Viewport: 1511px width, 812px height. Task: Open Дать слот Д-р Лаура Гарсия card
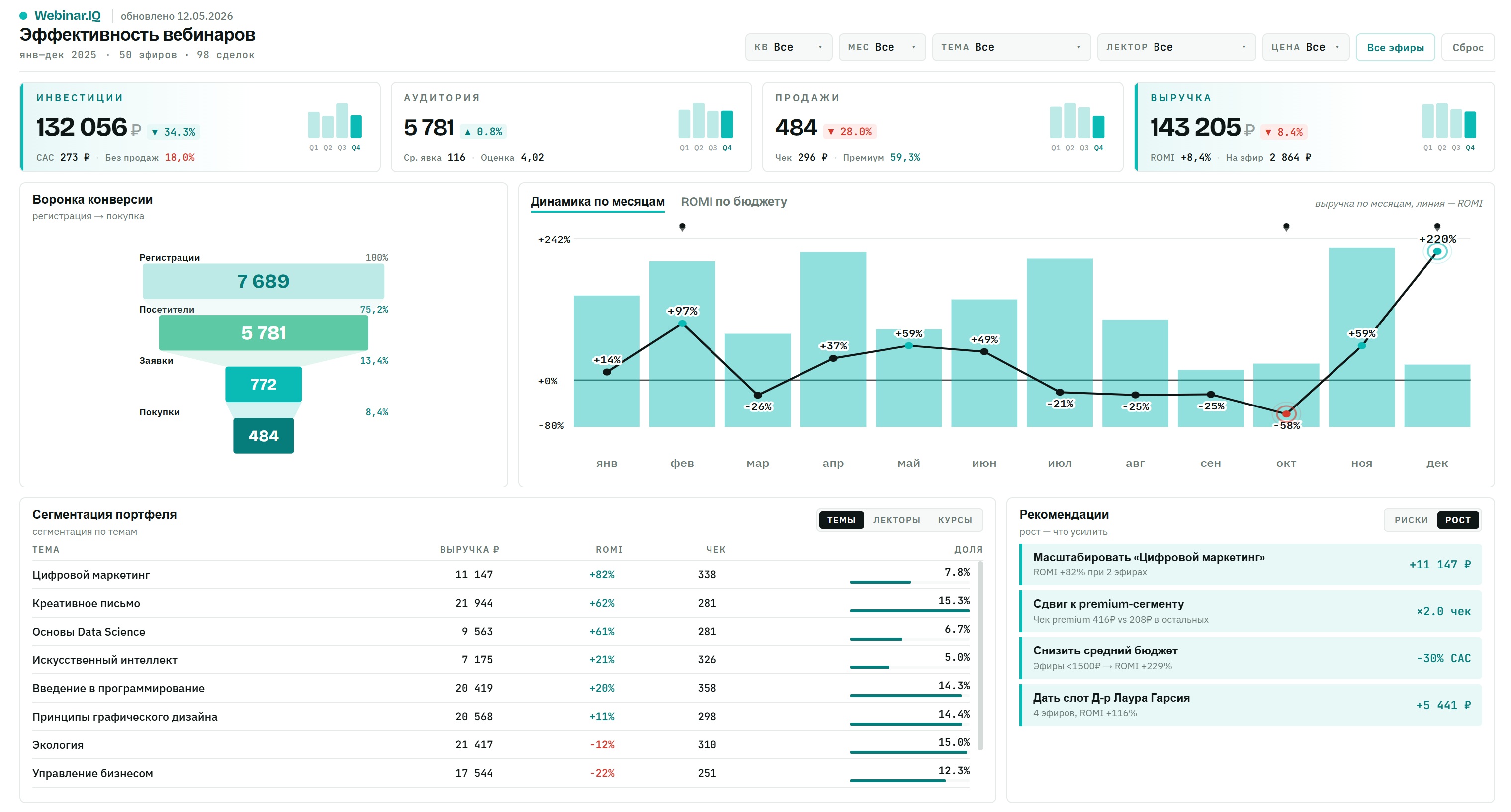coord(1250,705)
